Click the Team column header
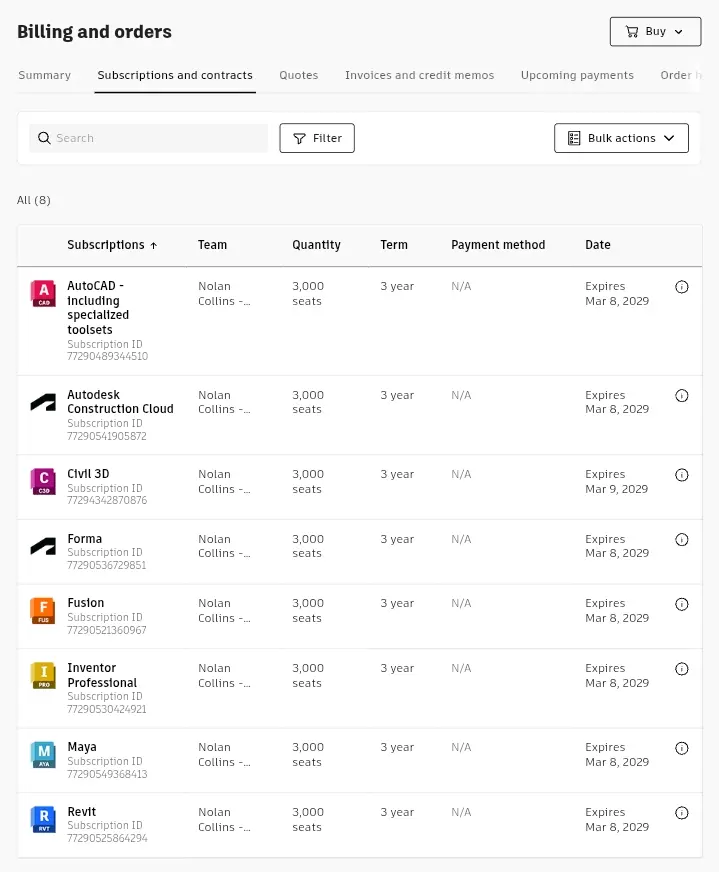This screenshot has height=872, width=719. point(212,245)
